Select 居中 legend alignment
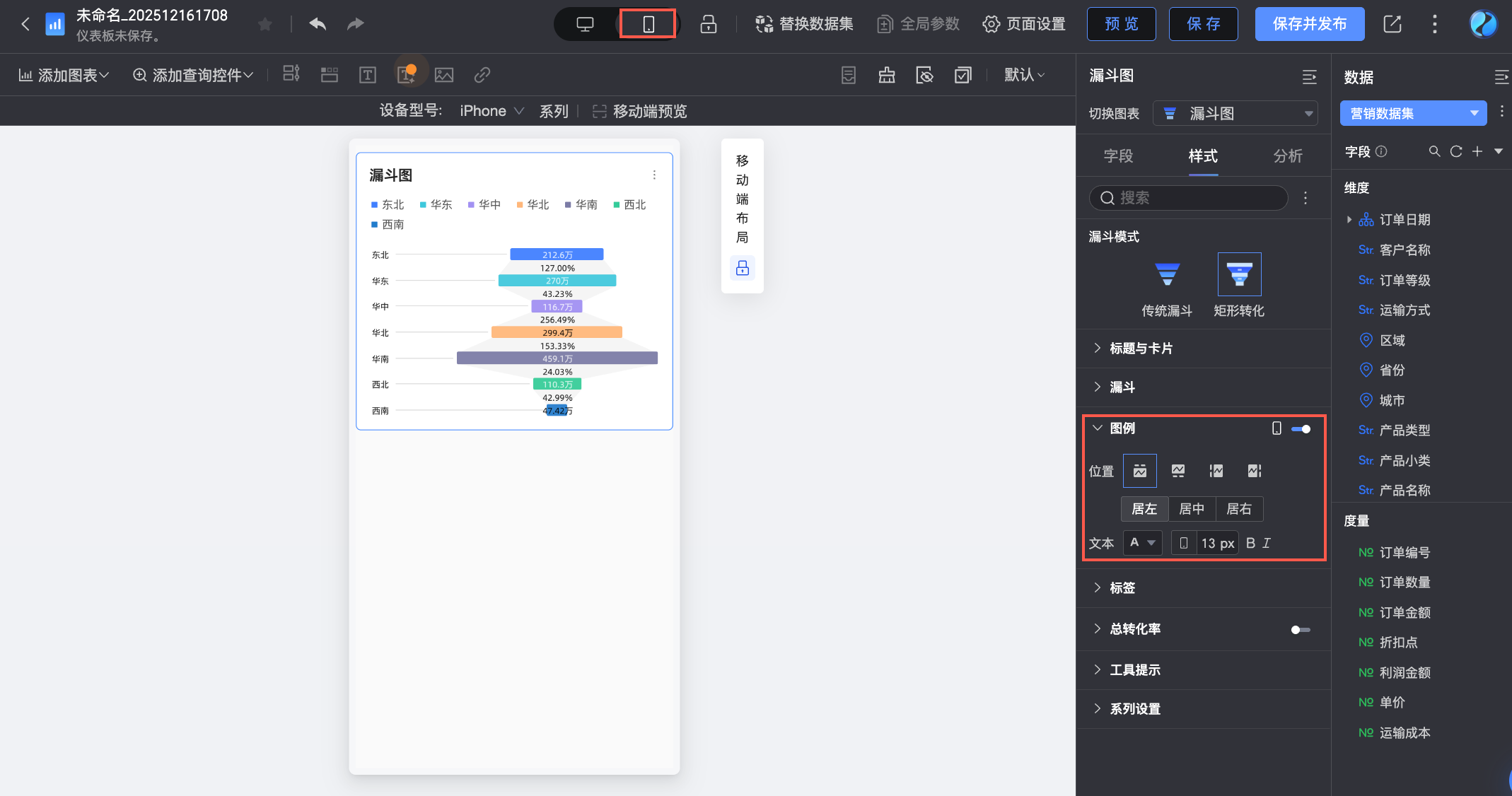This screenshot has height=796, width=1512. pyautogui.click(x=1192, y=509)
